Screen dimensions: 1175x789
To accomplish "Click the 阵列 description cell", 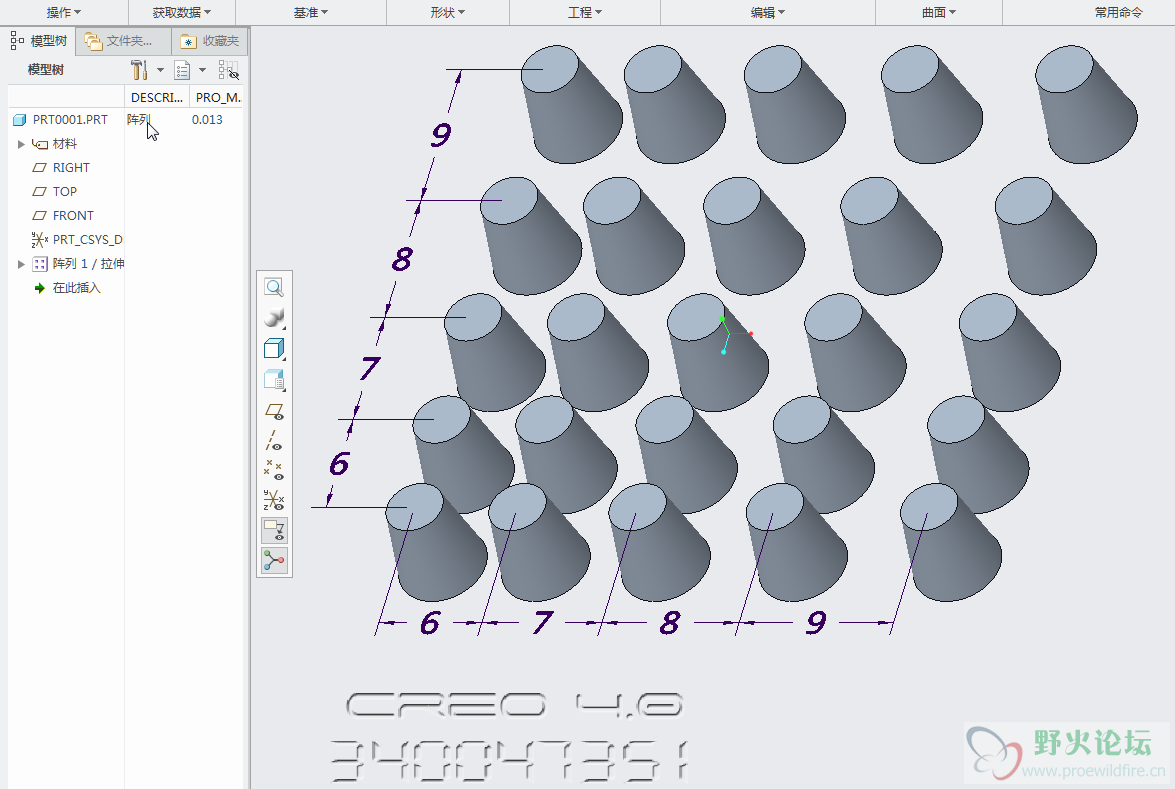I will pyautogui.click(x=139, y=120).
